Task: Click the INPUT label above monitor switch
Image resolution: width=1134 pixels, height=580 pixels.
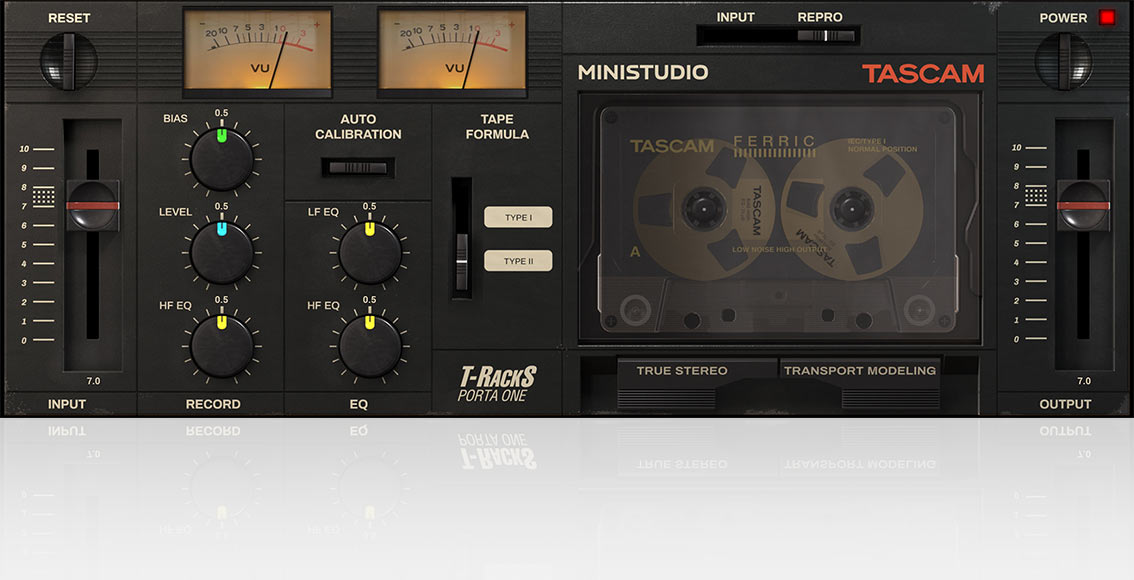Action: coord(736,17)
